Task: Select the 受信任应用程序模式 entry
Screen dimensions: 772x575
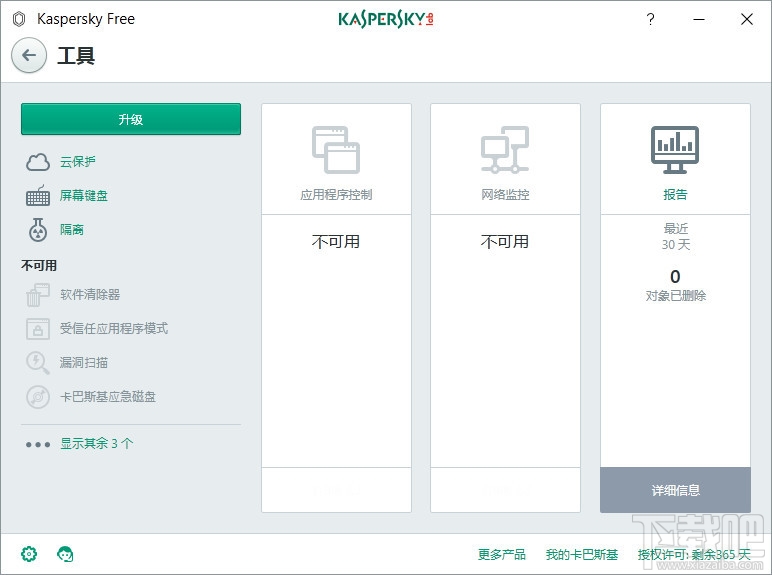Action: 114,328
